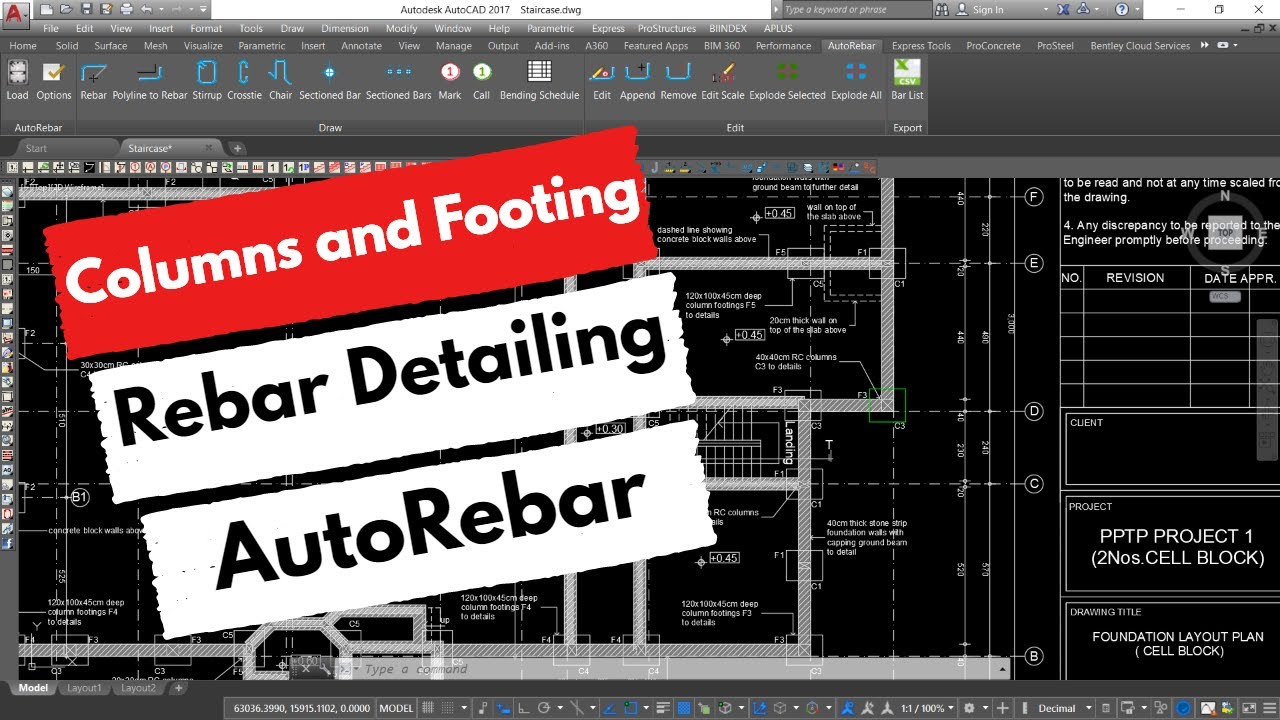The width and height of the screenshot is (1280, 720).
Task: Switch to the Express Tools ribbon tab
Action: pyautogui.click(x=921, y=45)
